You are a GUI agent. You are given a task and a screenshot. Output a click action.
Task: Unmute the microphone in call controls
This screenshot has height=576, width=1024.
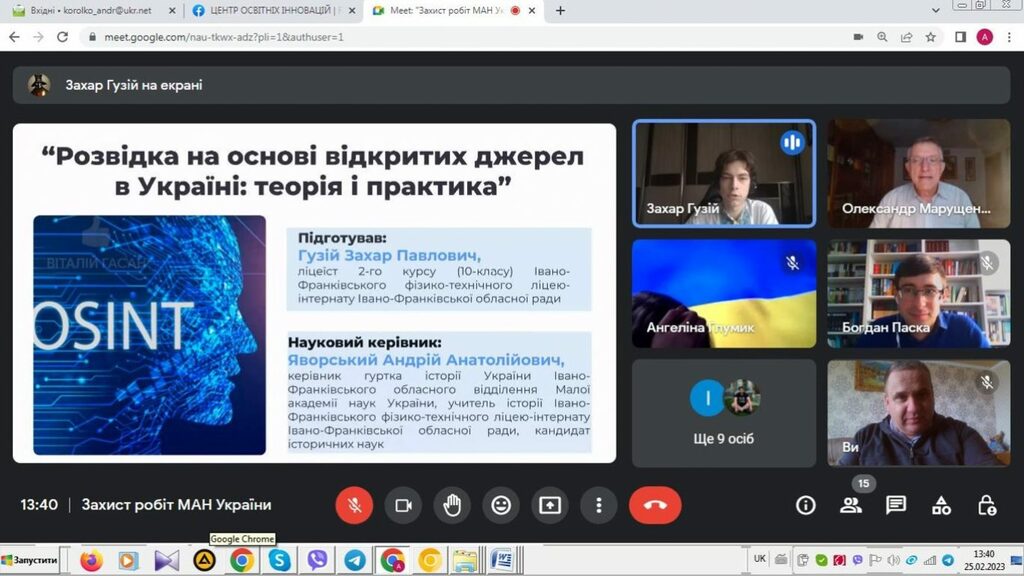pos(354,505)
